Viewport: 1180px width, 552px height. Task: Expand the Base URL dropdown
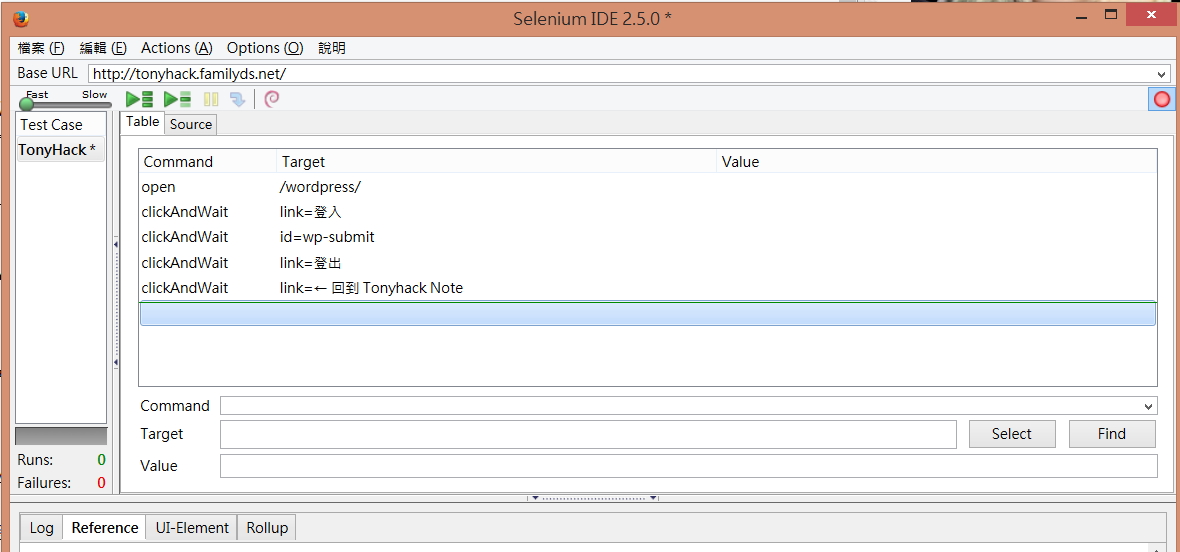click(1162, 74)
